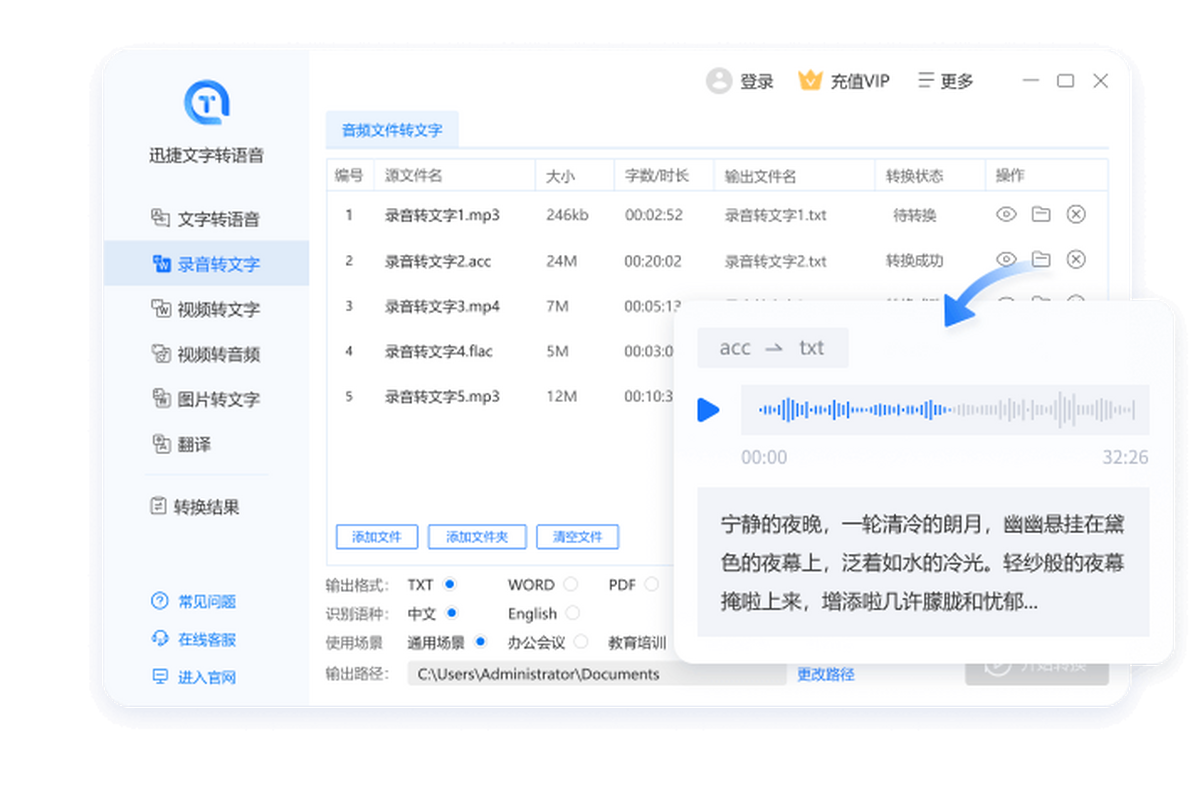Click the 添加文件 button

376,537
